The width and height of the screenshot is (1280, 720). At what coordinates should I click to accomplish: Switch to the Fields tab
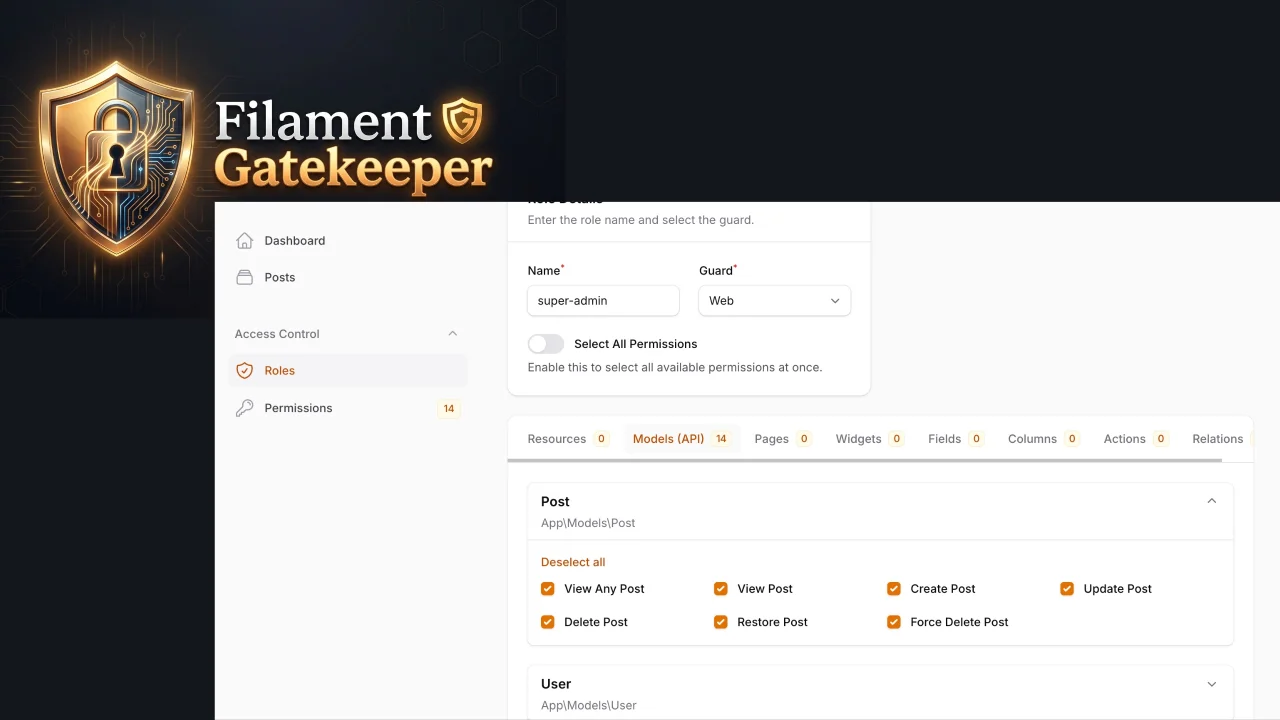[956, 439]
